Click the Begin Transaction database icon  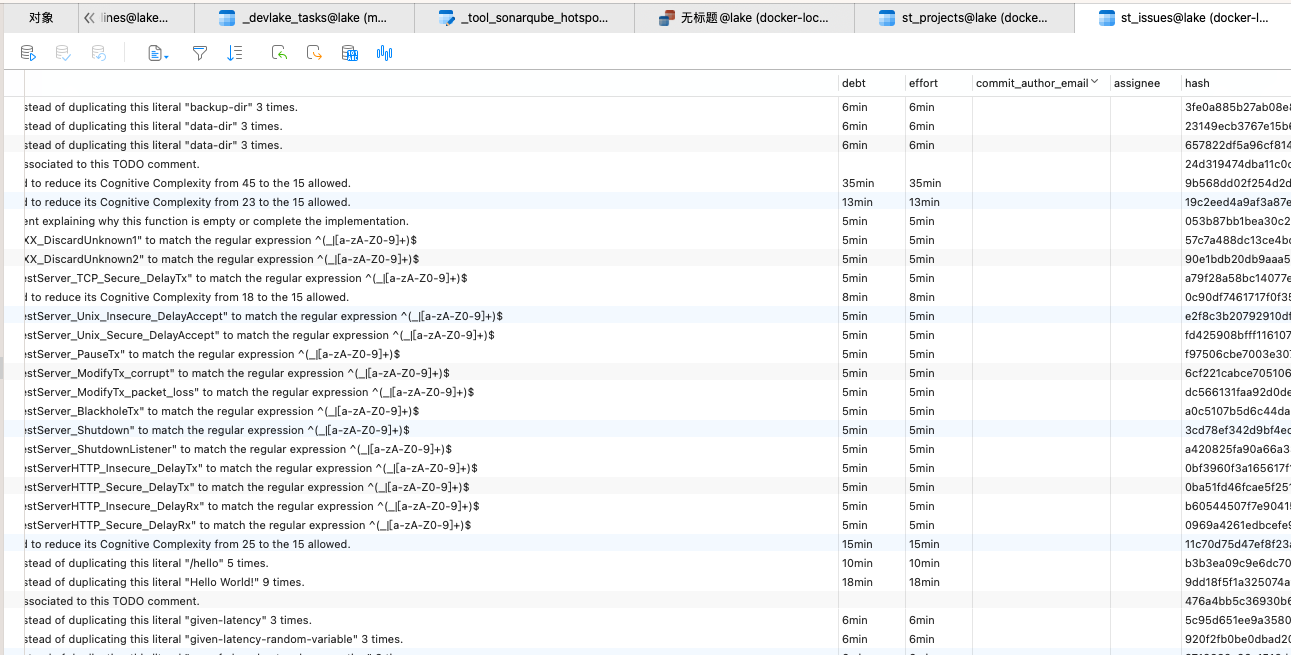(29, 53)
